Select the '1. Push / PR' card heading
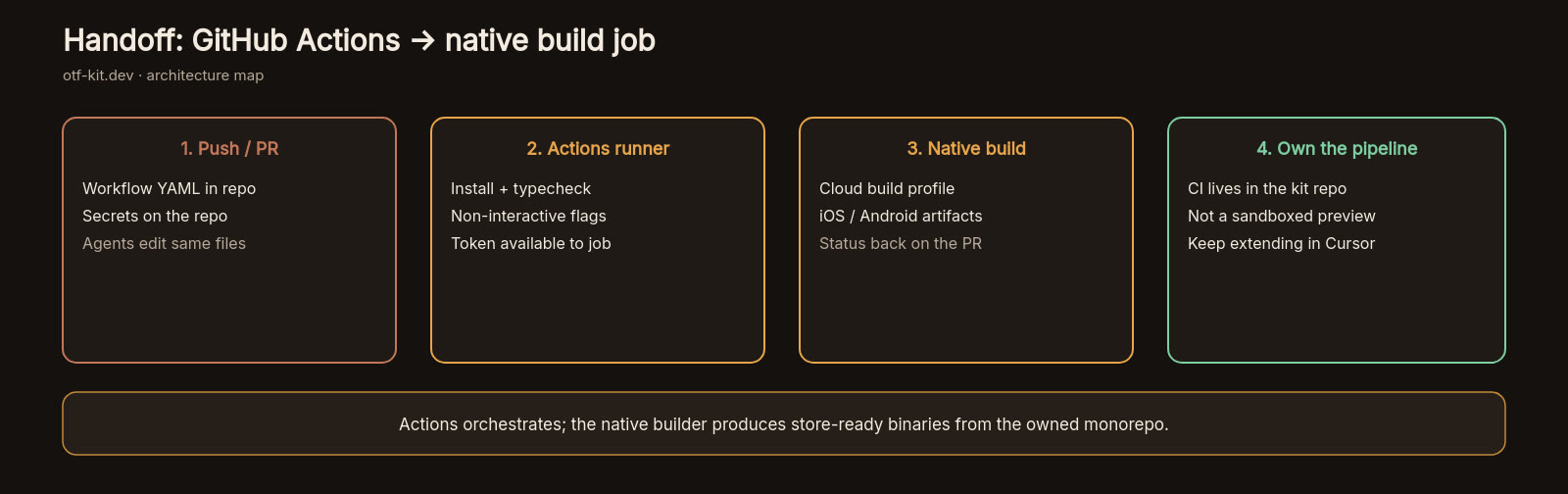Viewport: 1568px width, 494px height. point(229,148)
